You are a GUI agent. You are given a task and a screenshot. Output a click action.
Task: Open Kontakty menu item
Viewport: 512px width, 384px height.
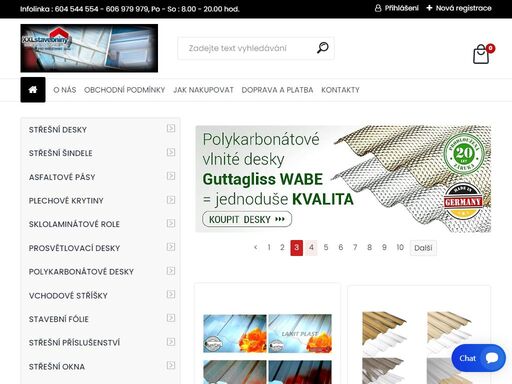340,90
